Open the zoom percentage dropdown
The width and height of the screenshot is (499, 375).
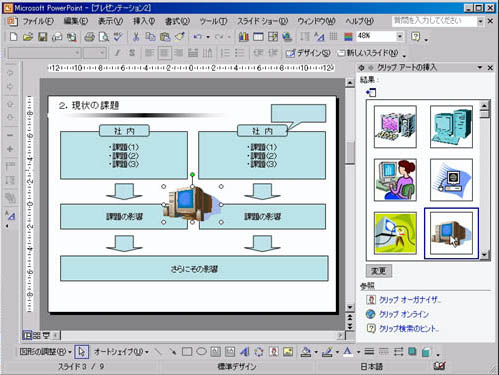[x=400, y=36]
